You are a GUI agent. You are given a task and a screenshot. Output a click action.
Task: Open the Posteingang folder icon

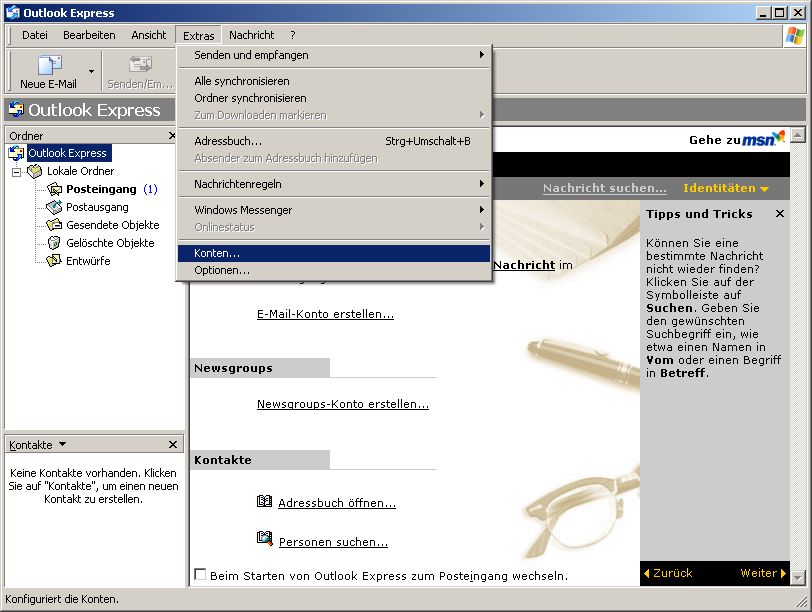(x=54, y=189)
